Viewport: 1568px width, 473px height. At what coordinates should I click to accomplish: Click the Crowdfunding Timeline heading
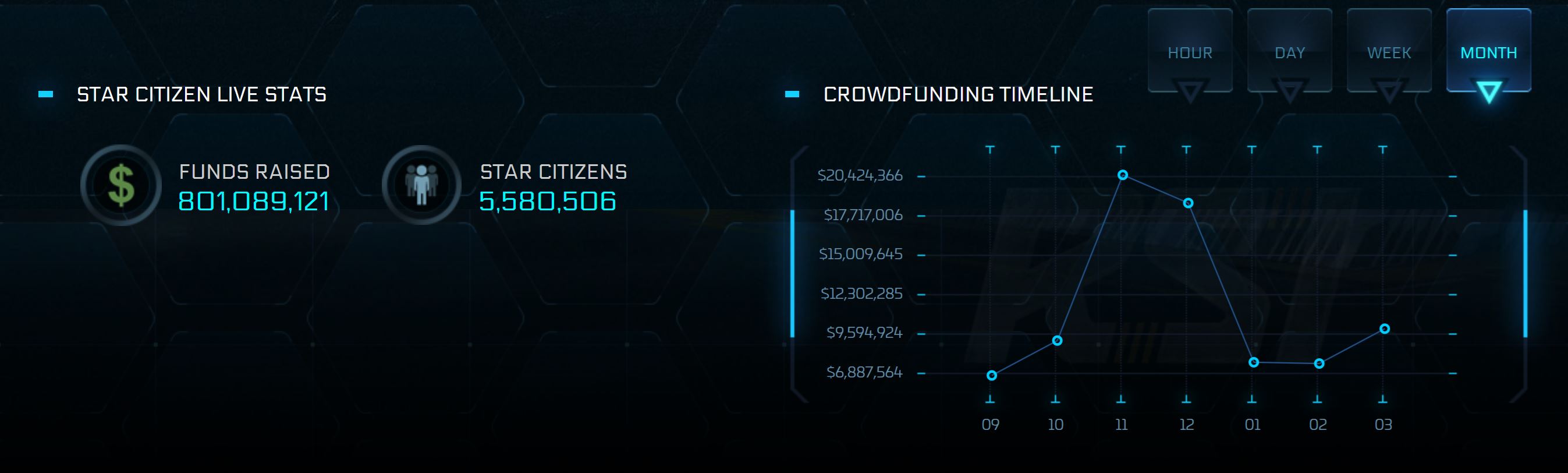point(958,94)
